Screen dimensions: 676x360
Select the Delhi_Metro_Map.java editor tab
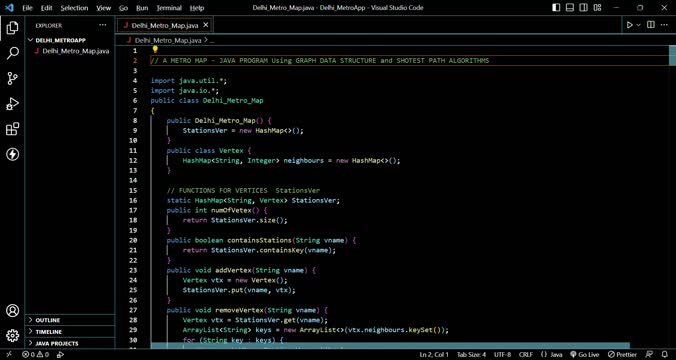pos(164,25)
